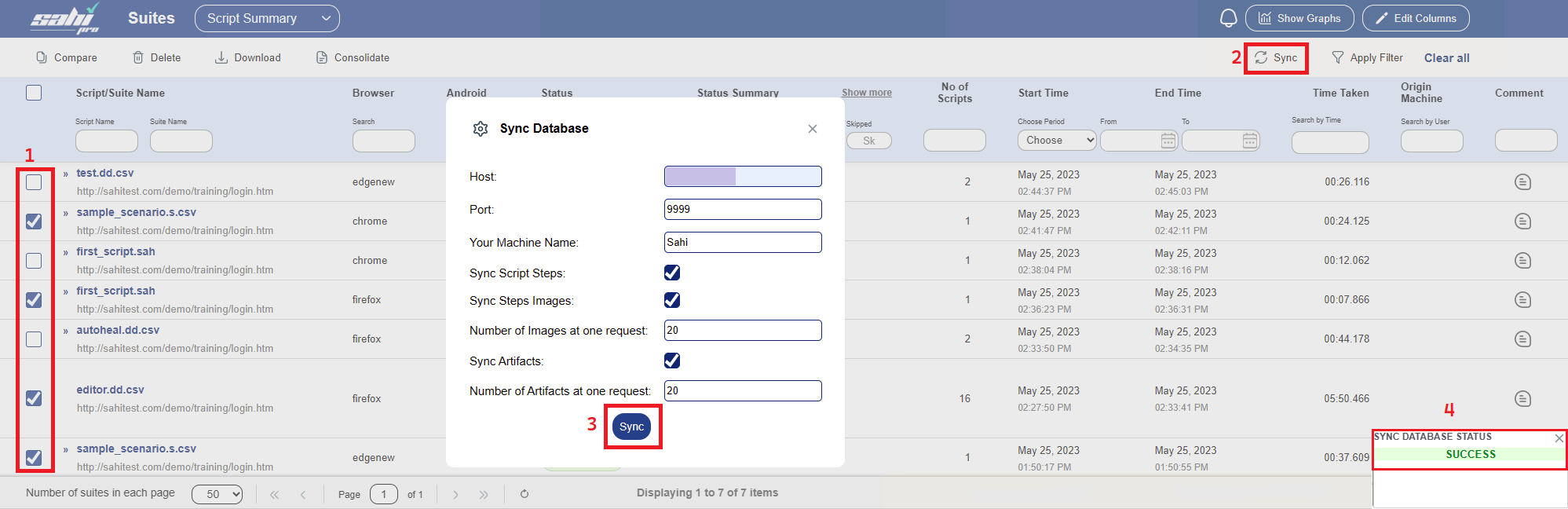Open the Start Time From calendar picker

click(1168, 141)
